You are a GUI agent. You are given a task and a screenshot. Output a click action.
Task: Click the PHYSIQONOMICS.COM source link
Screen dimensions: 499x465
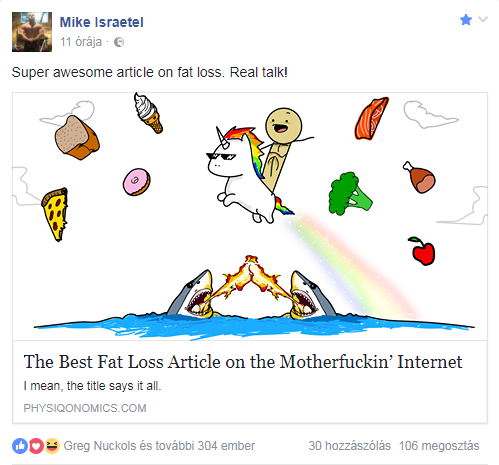[x=85, y=408]
